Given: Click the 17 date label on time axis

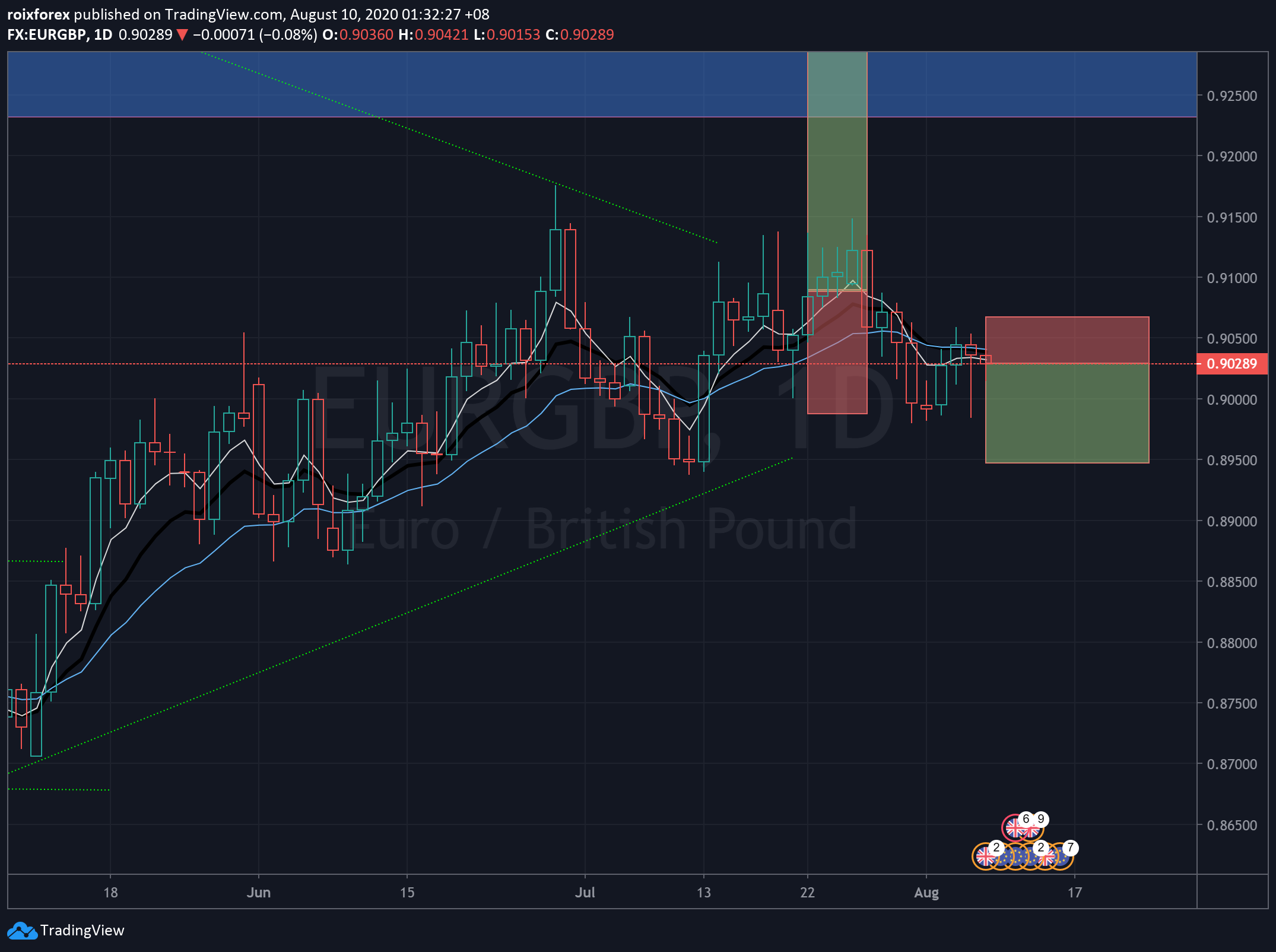Looking at the screenshot, I should point(1075,893).
